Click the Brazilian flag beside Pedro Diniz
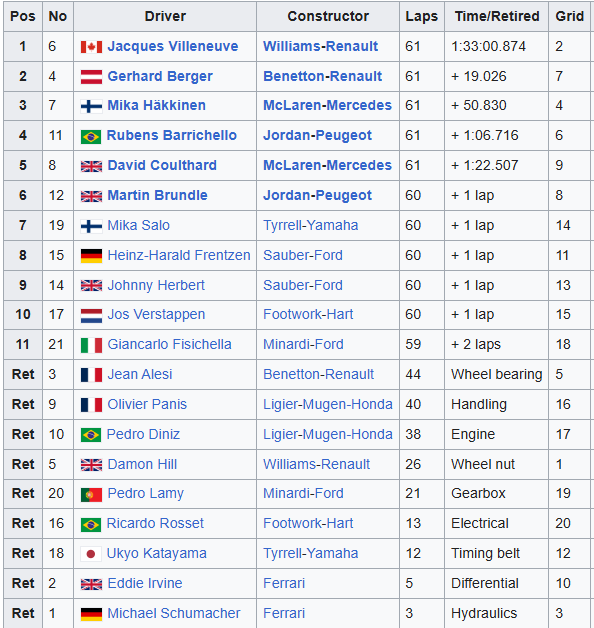 [91, 435]
